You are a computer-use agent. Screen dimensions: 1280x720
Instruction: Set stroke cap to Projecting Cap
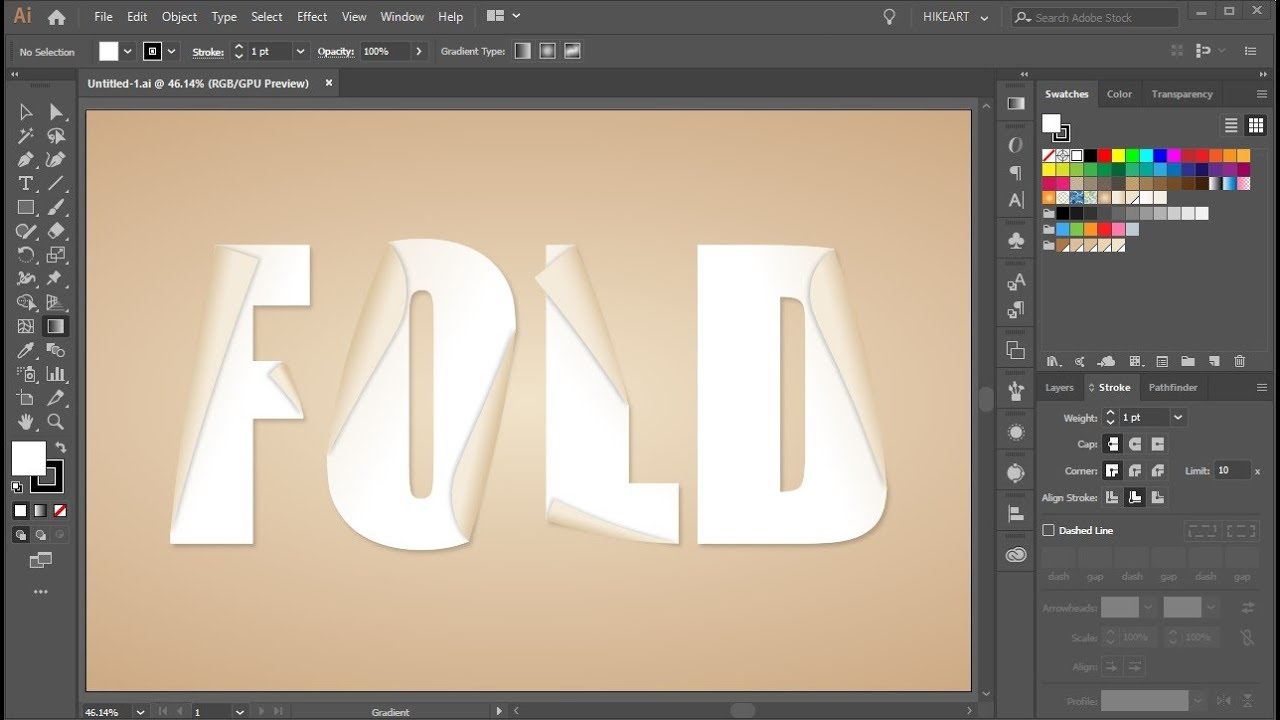1158,444
